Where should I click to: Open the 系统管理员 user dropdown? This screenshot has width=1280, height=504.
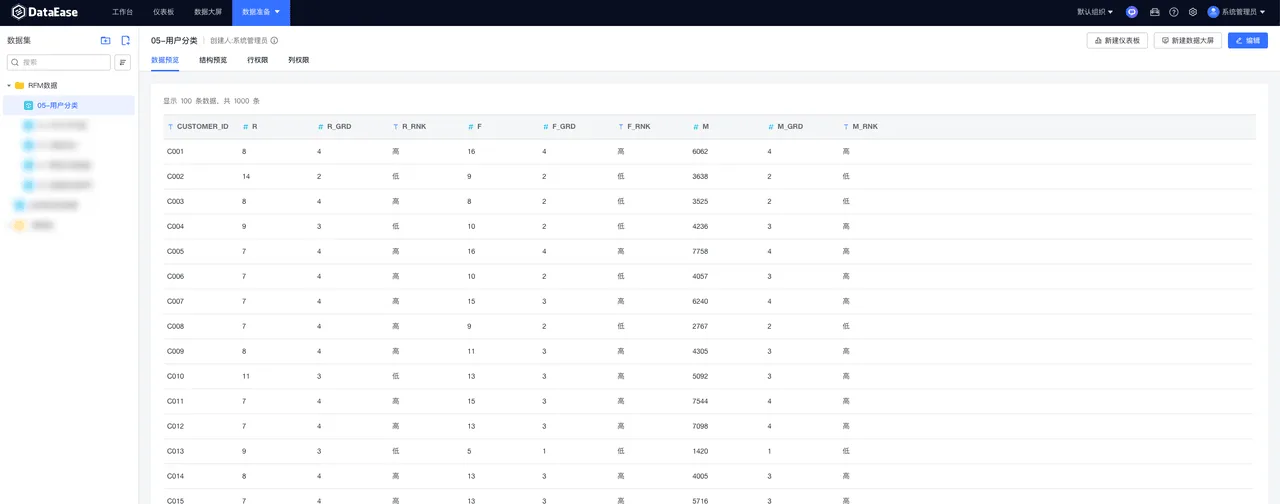1238,12
